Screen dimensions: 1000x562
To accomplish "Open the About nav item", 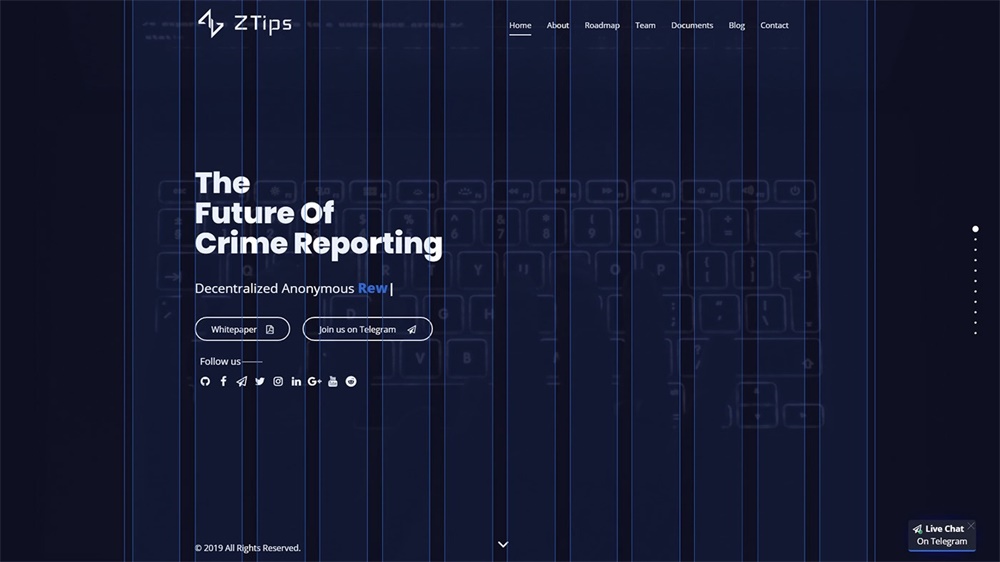I will coord(557,26).
